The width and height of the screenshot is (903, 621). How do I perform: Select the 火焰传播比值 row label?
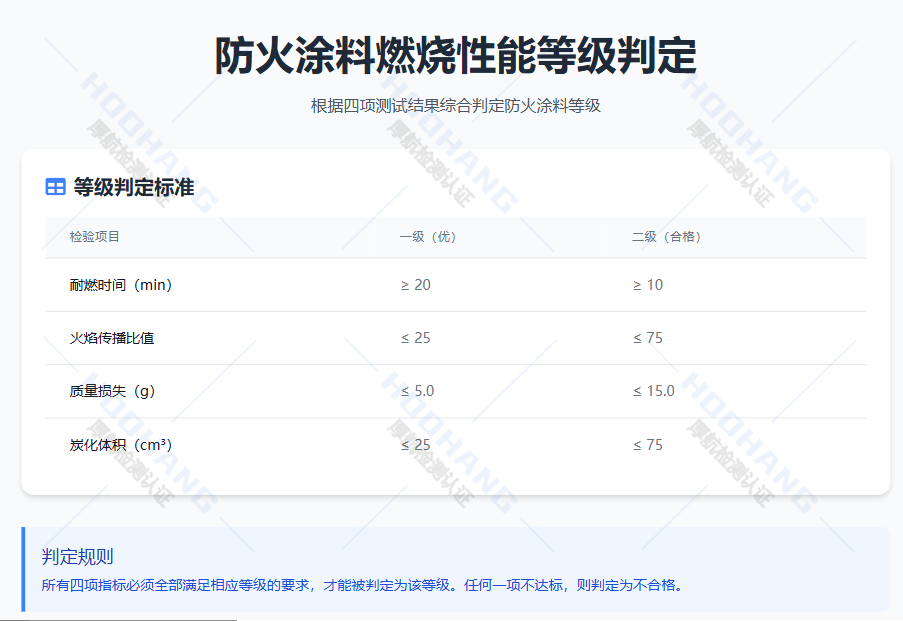click(x=112, y=338)
